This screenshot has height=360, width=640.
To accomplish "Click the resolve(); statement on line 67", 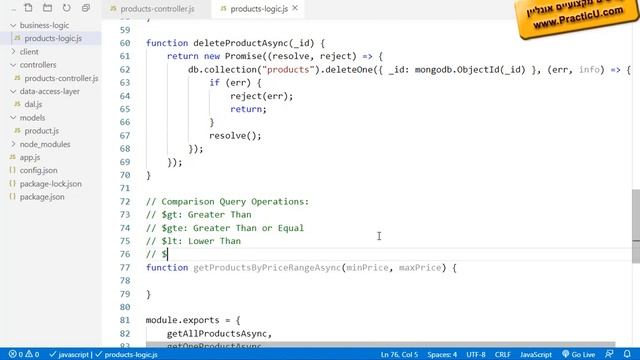I will tap(235, 136).
